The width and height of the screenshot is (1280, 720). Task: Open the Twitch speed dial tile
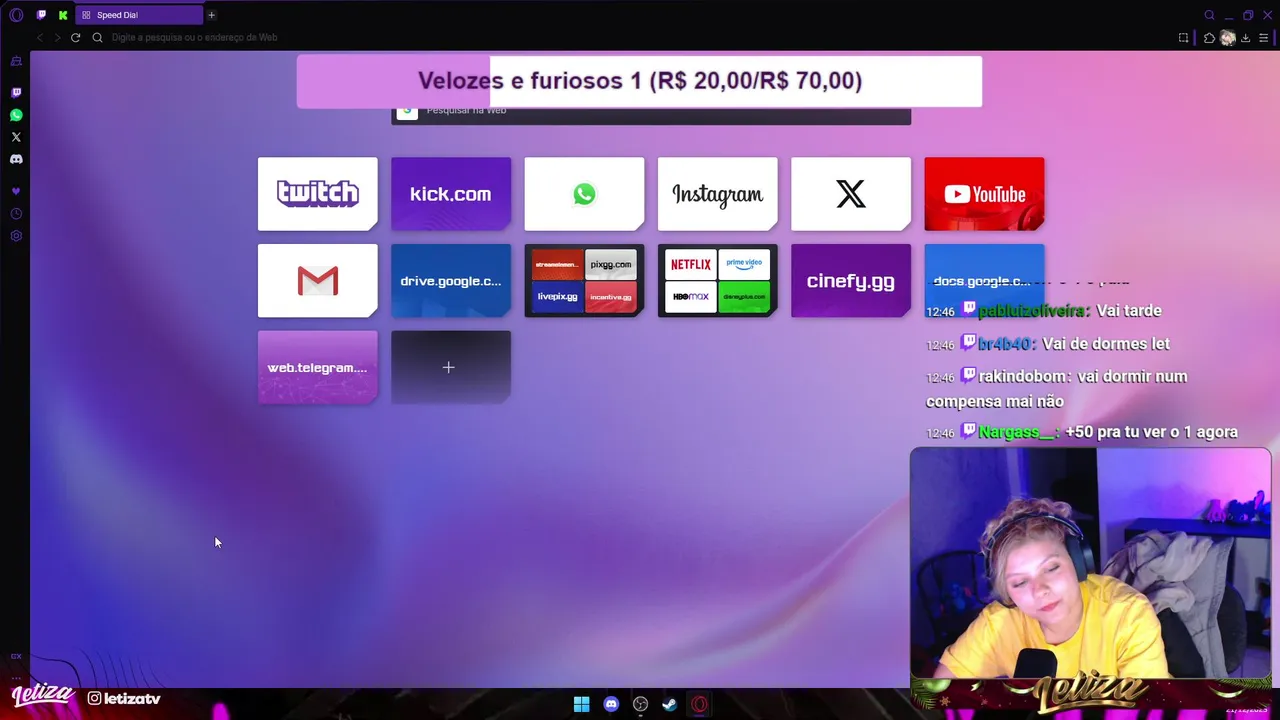point(318,194)
